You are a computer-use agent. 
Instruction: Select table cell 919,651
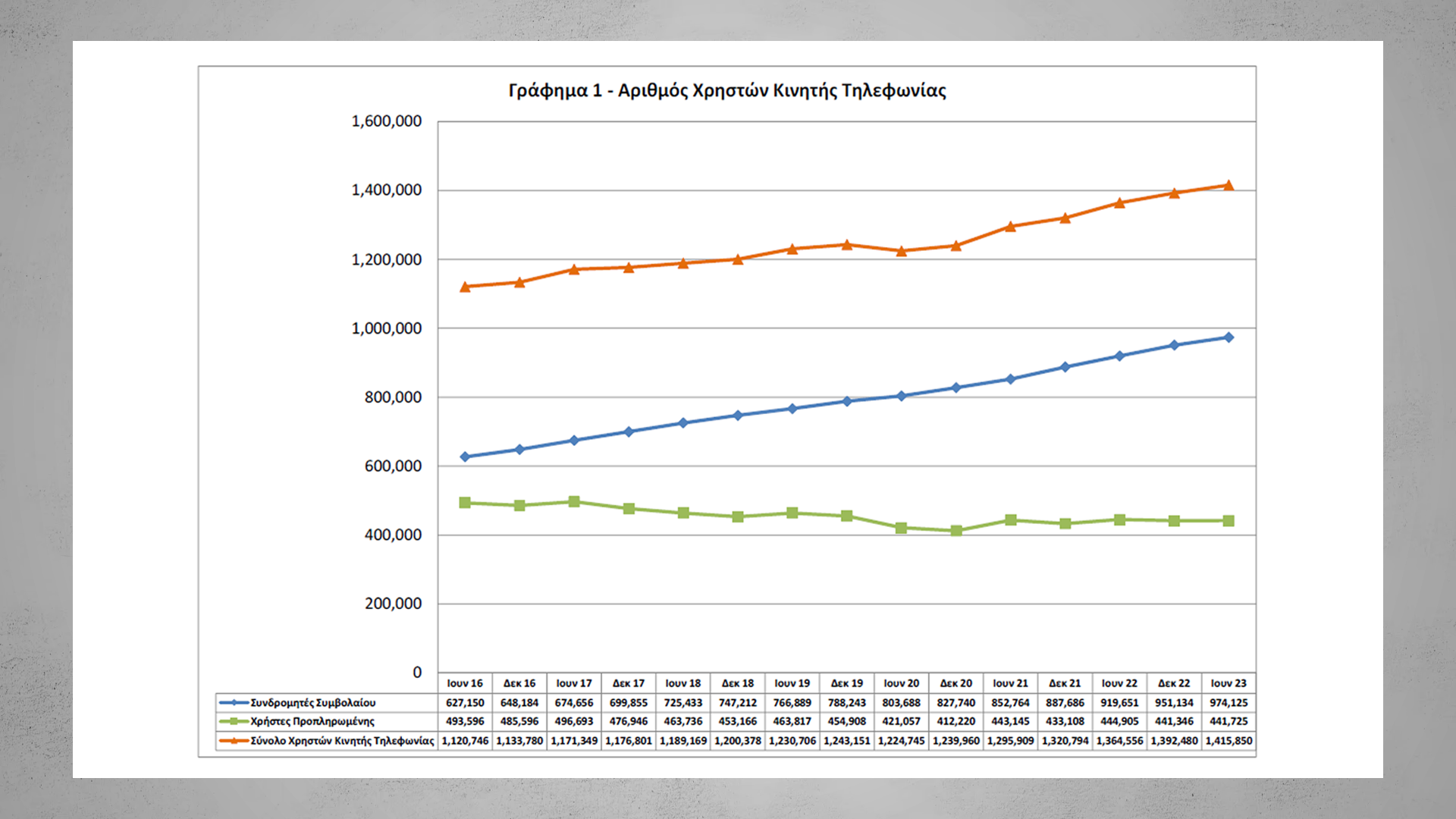[x=1120, y=703]
